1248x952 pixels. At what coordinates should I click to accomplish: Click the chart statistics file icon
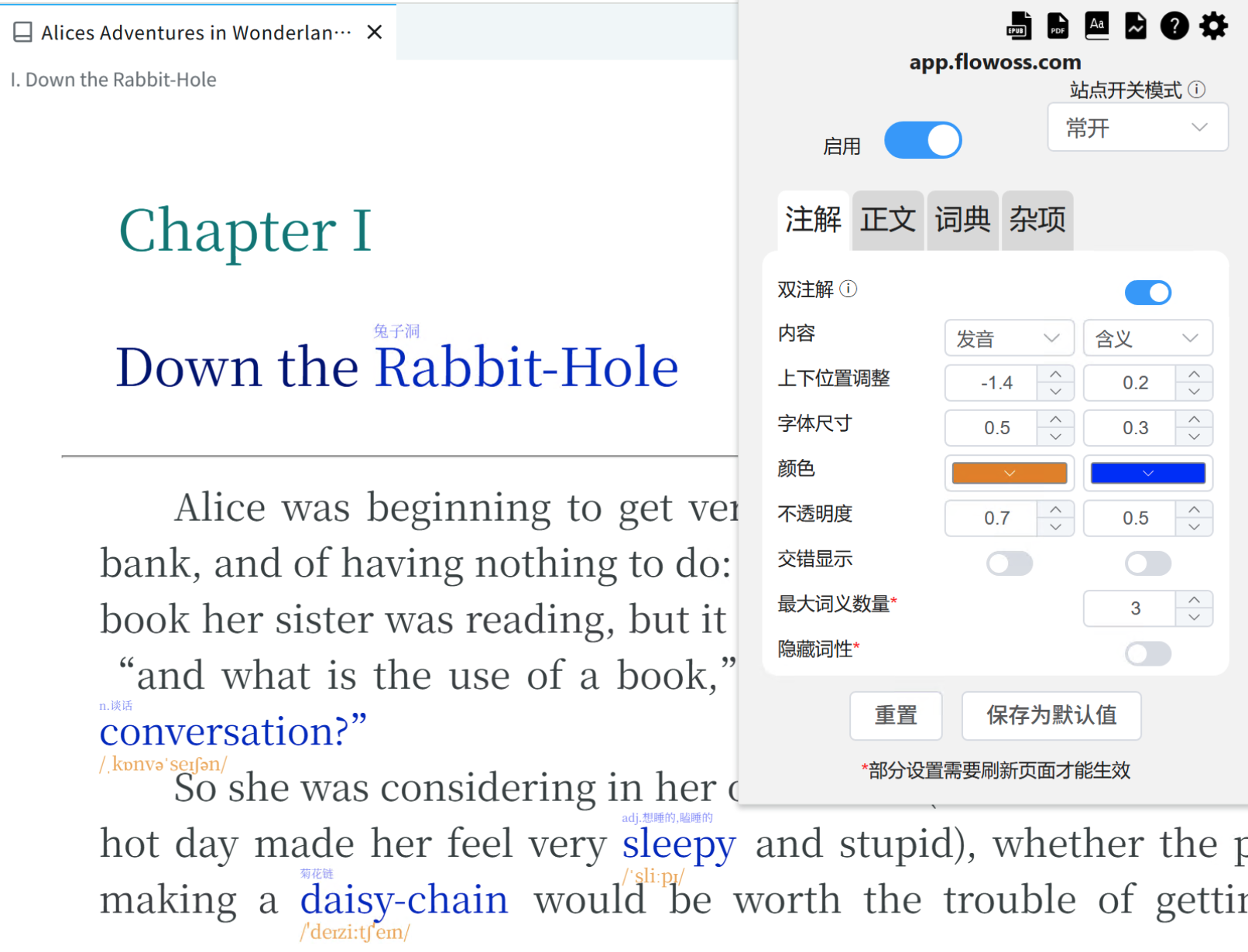tap(1135, 26)
